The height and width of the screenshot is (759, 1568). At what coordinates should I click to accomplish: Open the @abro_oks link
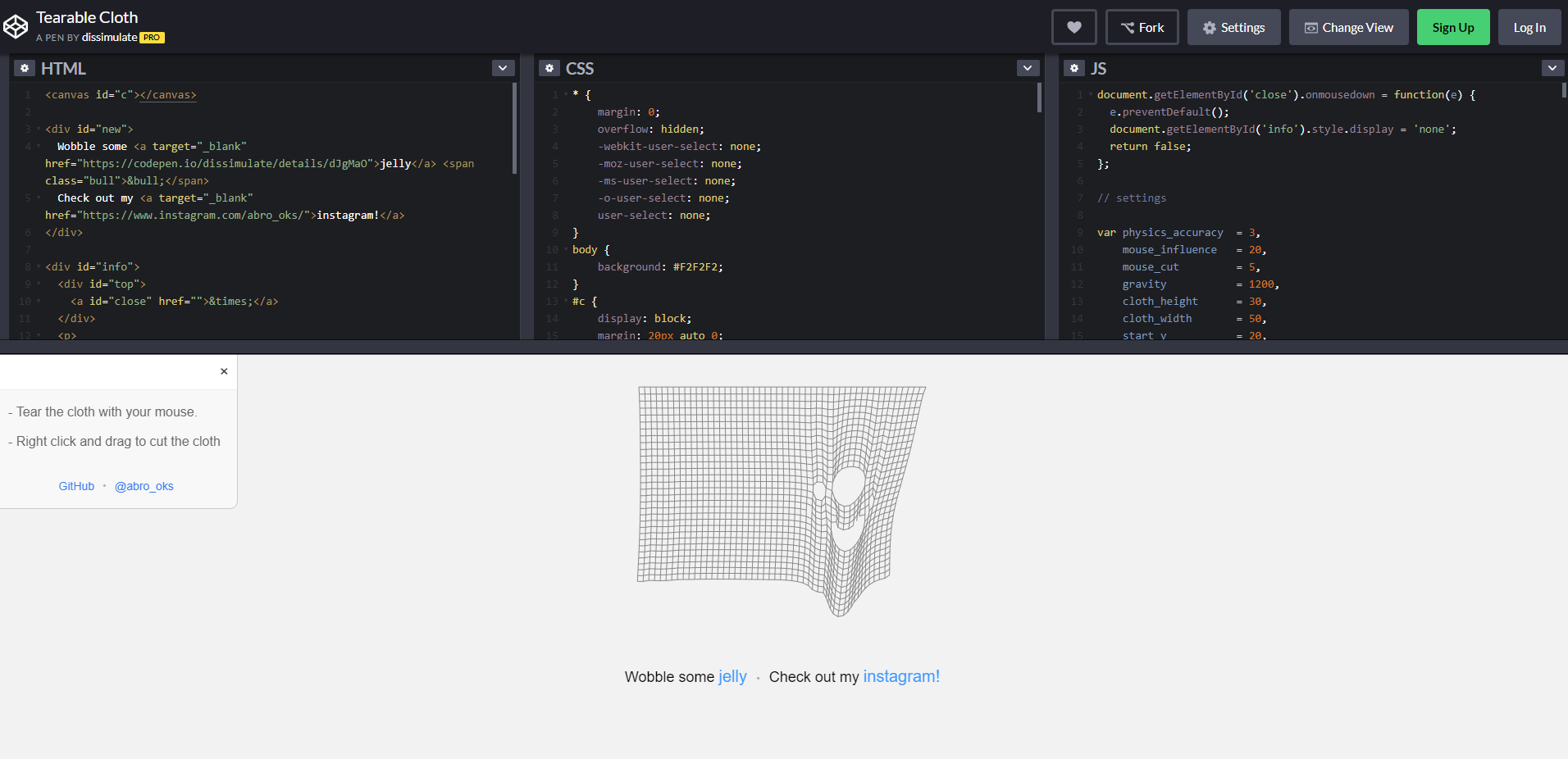click(144, 486)
